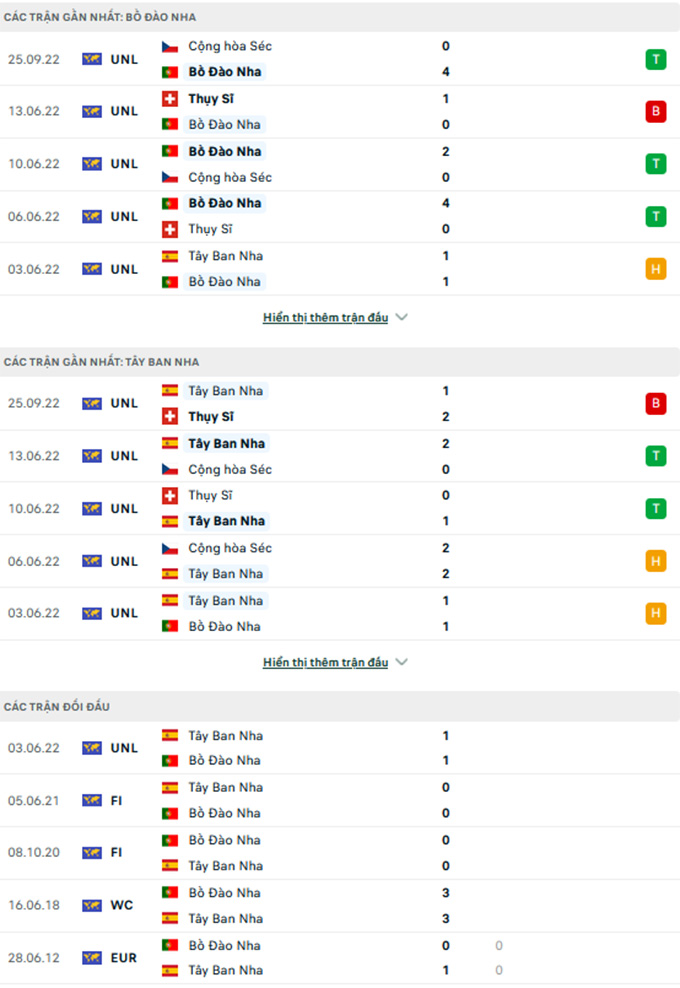This screenshot has width=680, height=988.
Task: Click Cộng hòa Séc team name in the 10.06.22 match
Action: pos(230,177)
